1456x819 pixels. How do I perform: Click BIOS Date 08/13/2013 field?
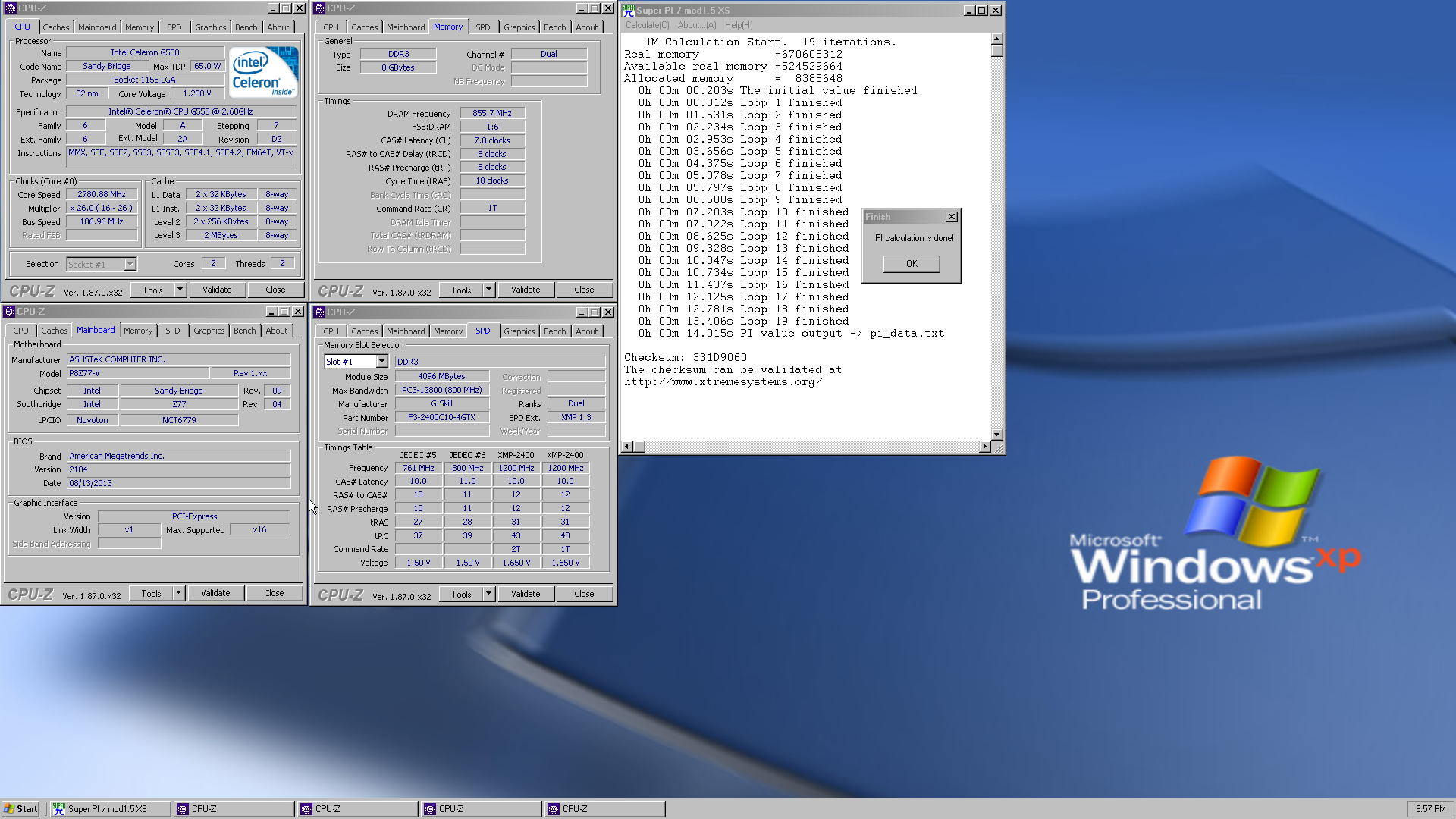point(178,484)
